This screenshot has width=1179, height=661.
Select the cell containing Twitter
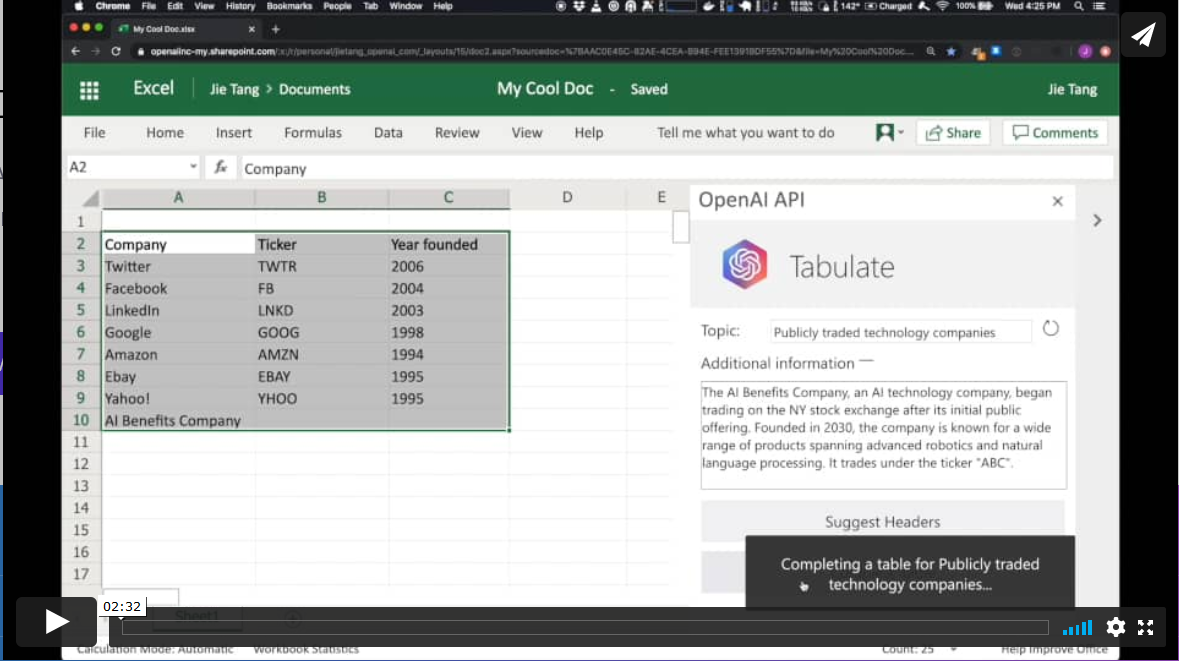pos(178,266)
